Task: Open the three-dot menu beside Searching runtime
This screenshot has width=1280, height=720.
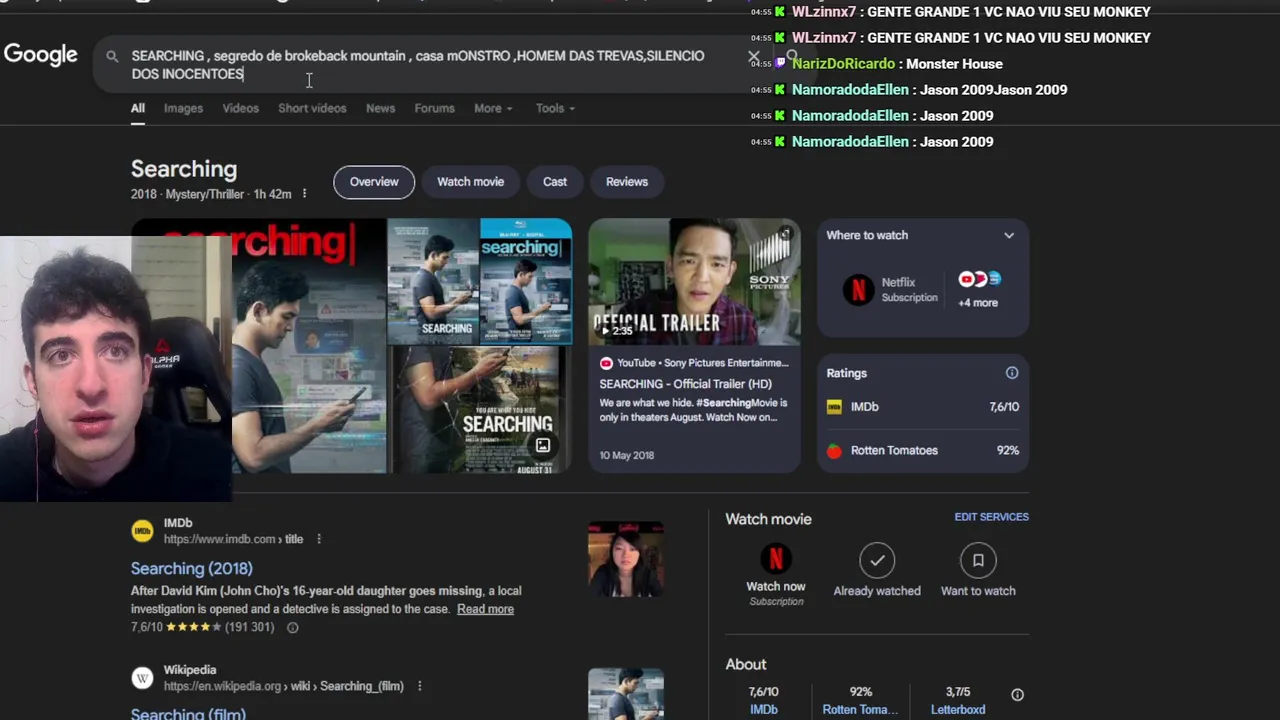Action: 305,194
